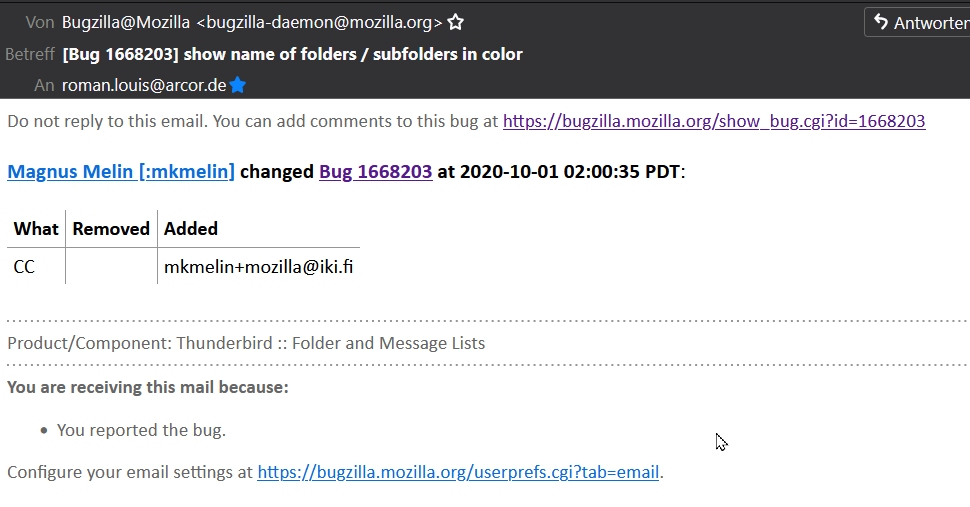
Task: Click the "Von" header label
Action: click(x=40, y=22)
